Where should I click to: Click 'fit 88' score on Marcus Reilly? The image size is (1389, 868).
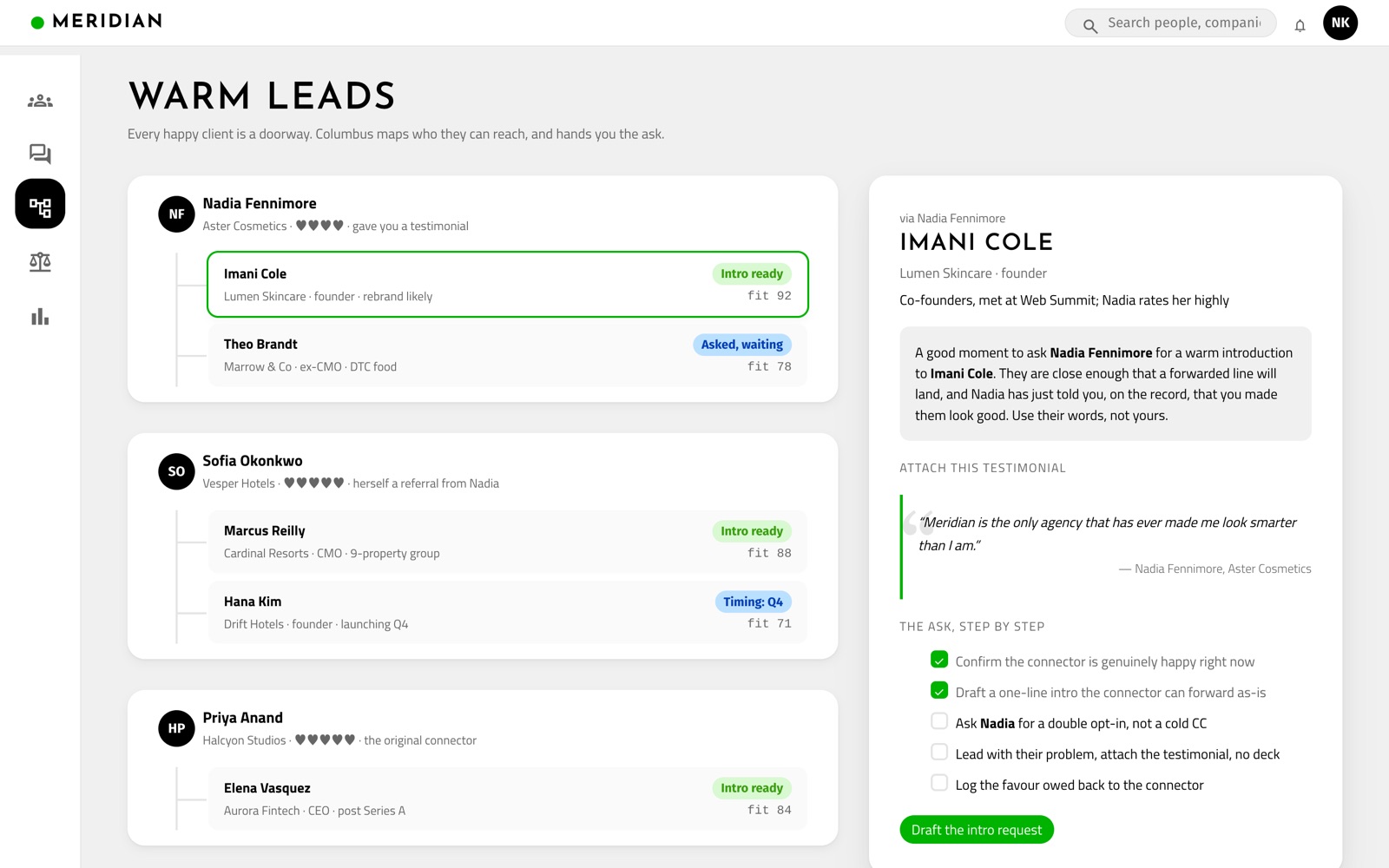(769, 553)
